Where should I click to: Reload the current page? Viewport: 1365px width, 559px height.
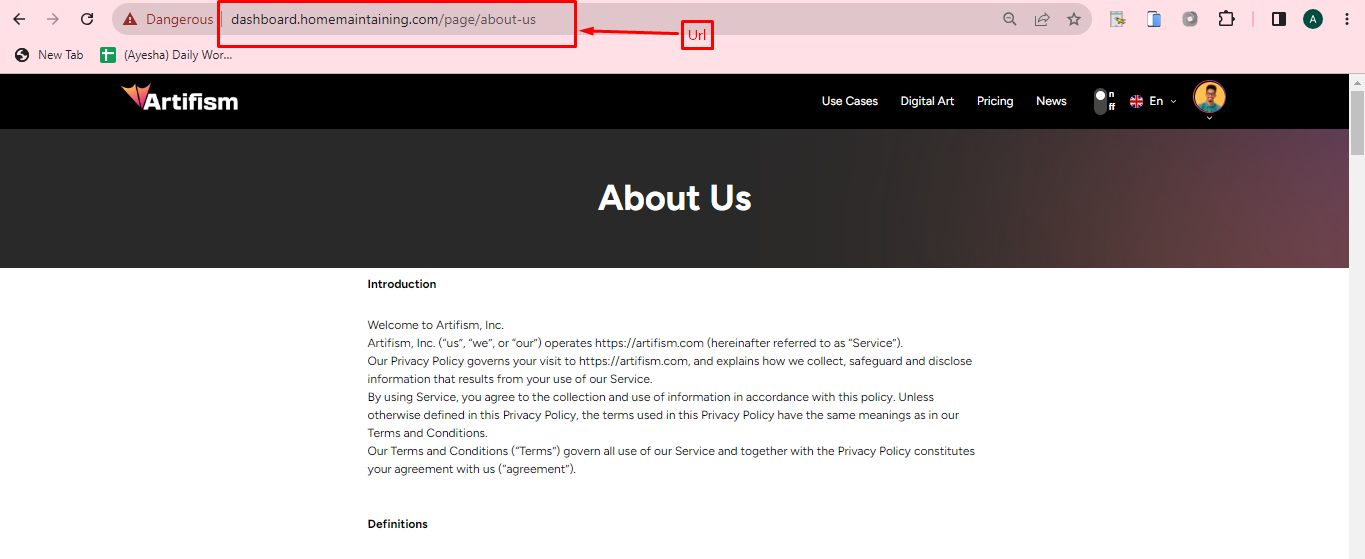[x=87, y=19]
